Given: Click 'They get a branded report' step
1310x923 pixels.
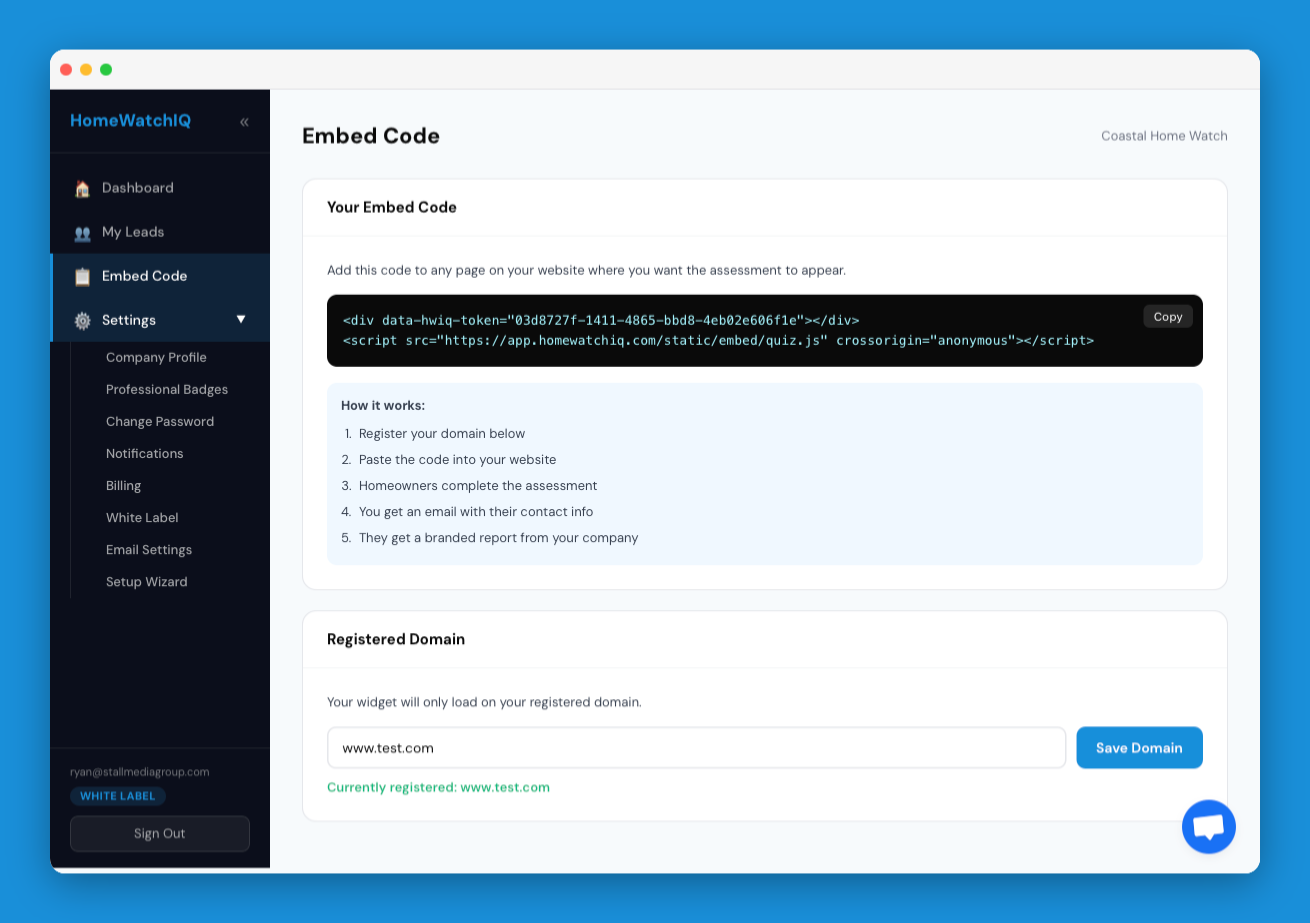Looking at the screenshot, I should click(x=498, y=537).
